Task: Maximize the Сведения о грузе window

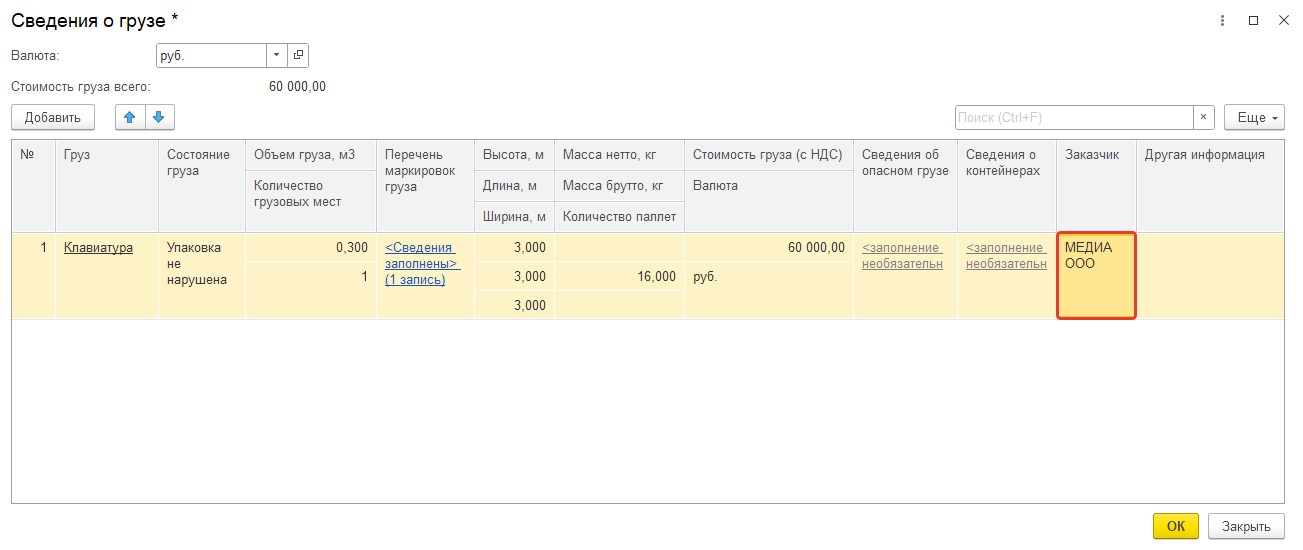Action: tap(1253, 20)
